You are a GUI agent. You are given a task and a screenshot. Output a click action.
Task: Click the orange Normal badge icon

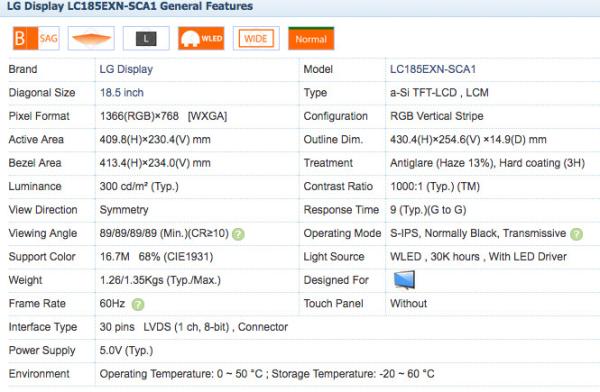(x=311, y=38)
